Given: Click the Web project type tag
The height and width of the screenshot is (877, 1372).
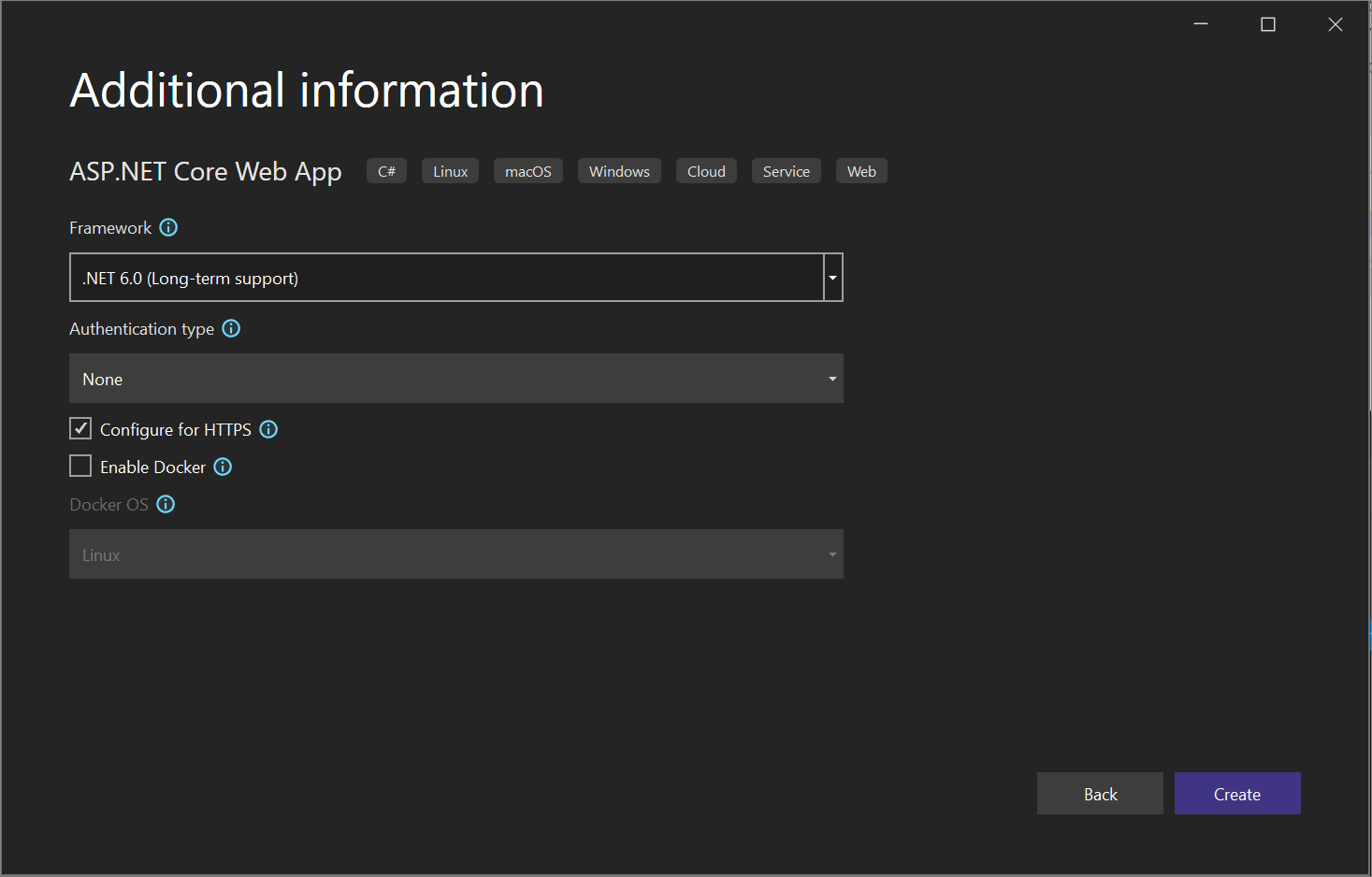Looking at the screenshot, I should tap(861, 171).
